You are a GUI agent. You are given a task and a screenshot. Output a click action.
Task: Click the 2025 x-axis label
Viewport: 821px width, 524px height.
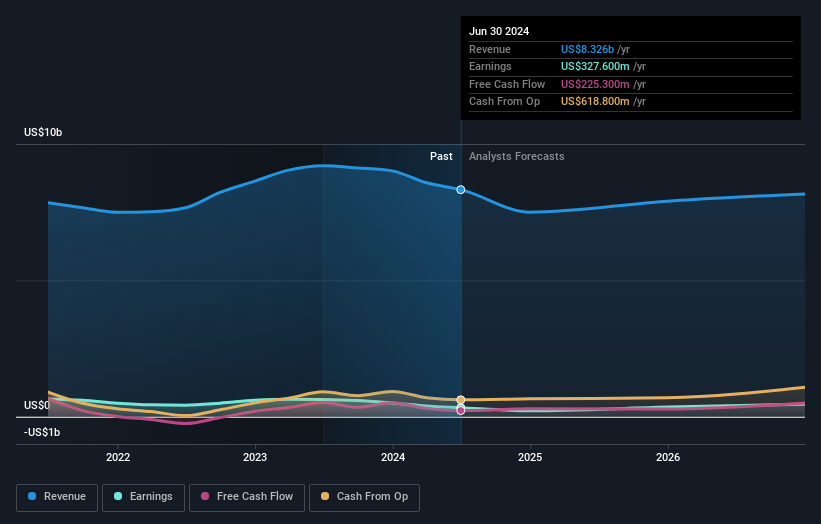[530, 457]
